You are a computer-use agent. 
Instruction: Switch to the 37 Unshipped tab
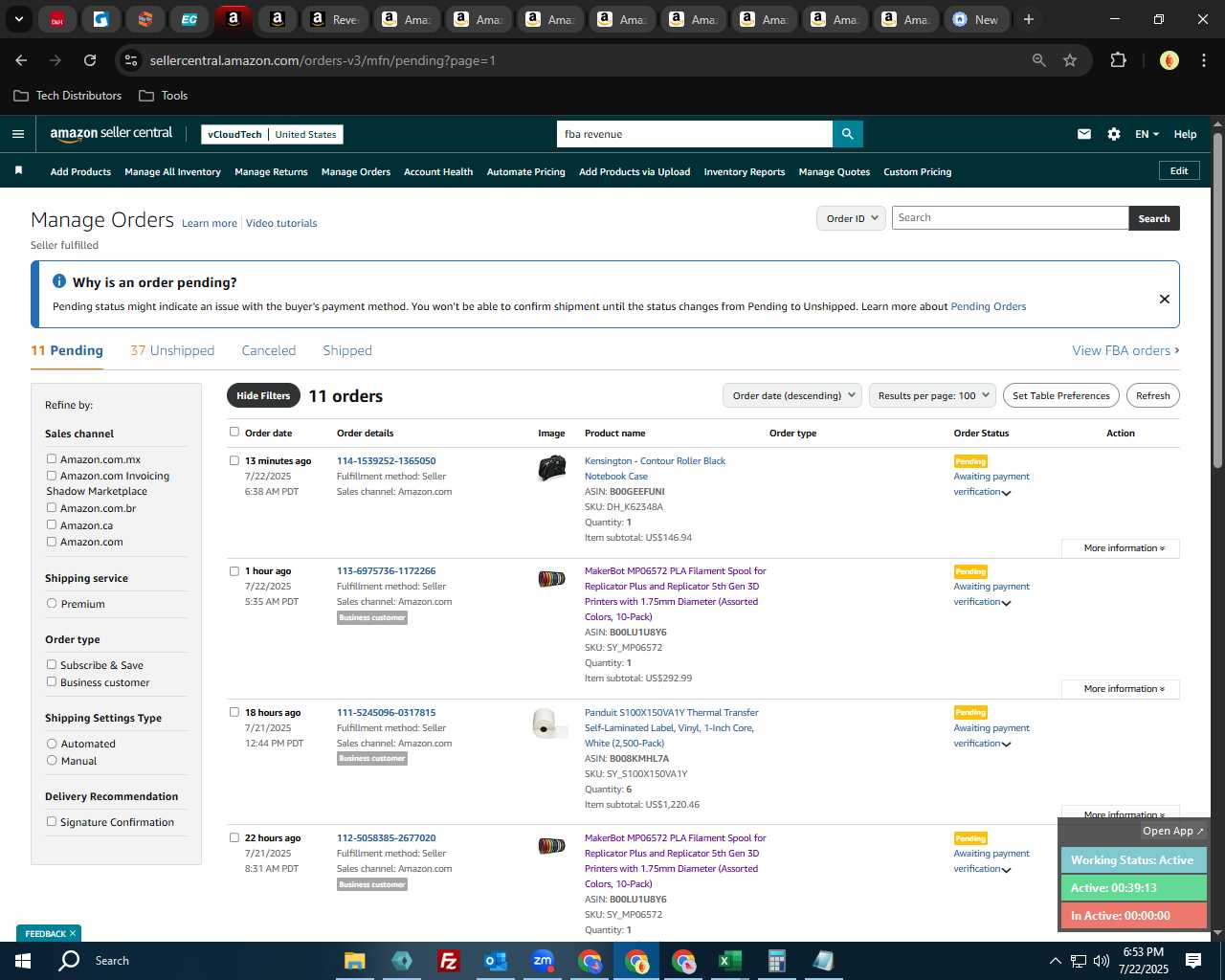tap(172, 350)
